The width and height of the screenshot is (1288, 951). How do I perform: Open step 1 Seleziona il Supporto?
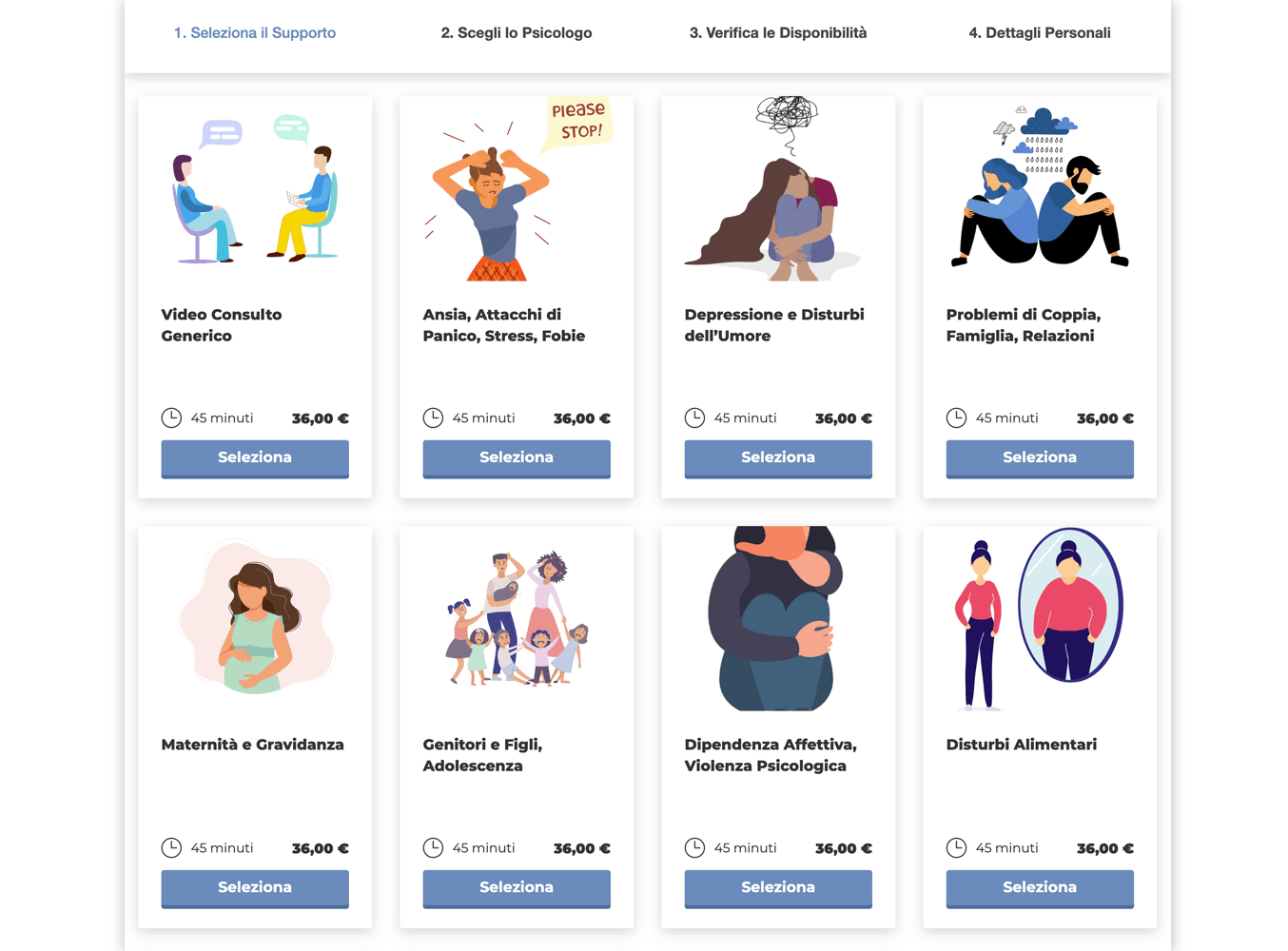(255, 32)
